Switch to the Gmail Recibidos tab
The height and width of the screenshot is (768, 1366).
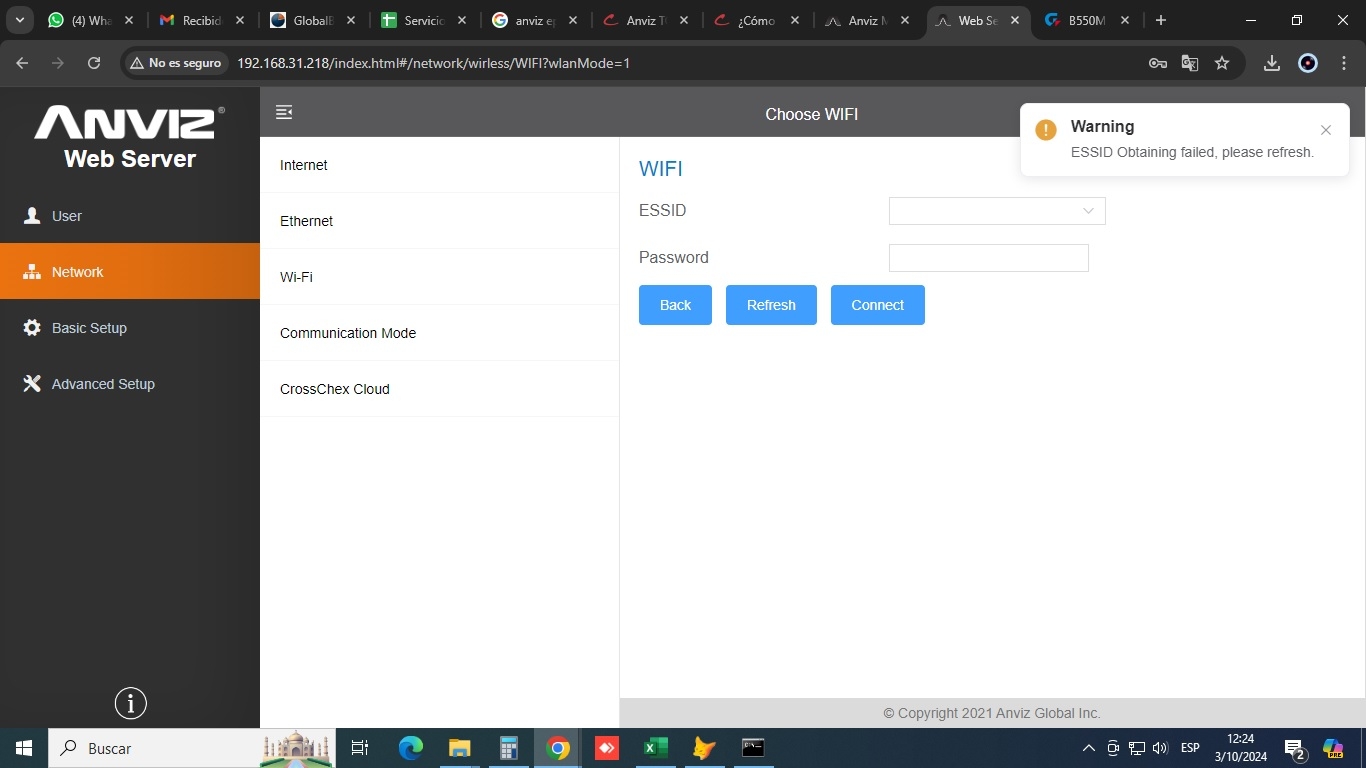tap(200, 20)
